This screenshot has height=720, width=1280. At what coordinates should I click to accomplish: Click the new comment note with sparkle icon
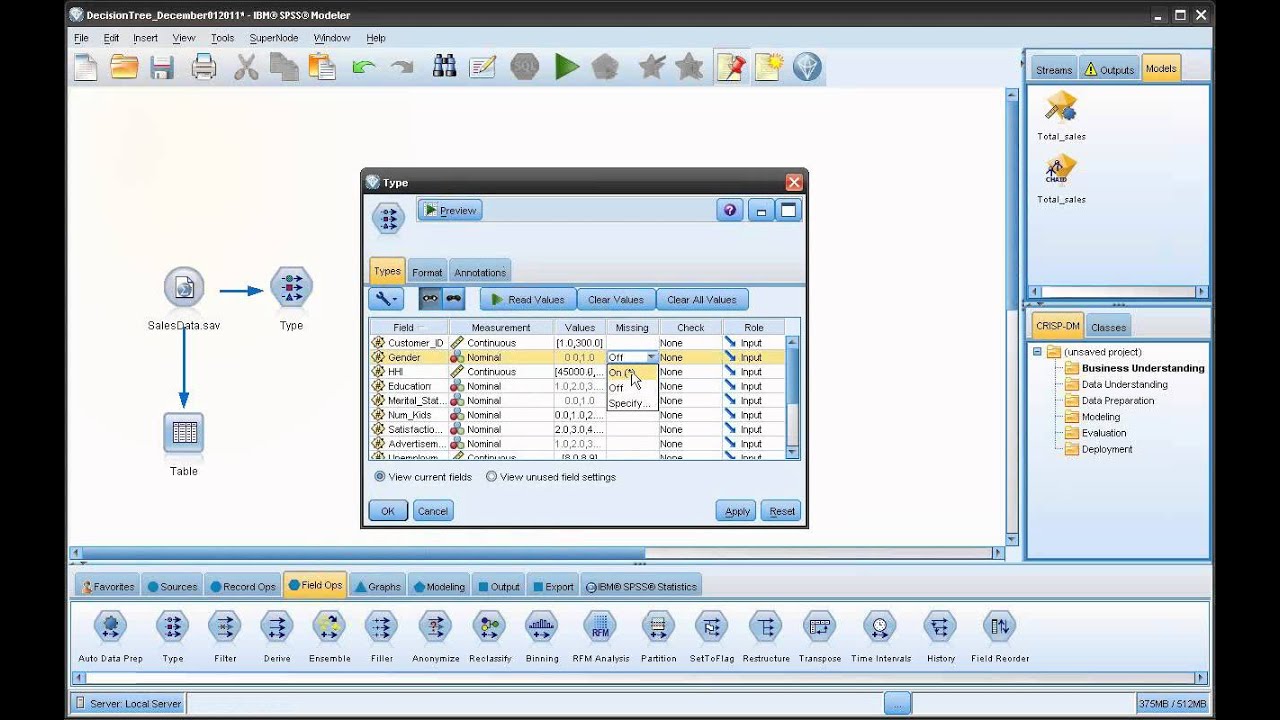click(x=769, y=67)
